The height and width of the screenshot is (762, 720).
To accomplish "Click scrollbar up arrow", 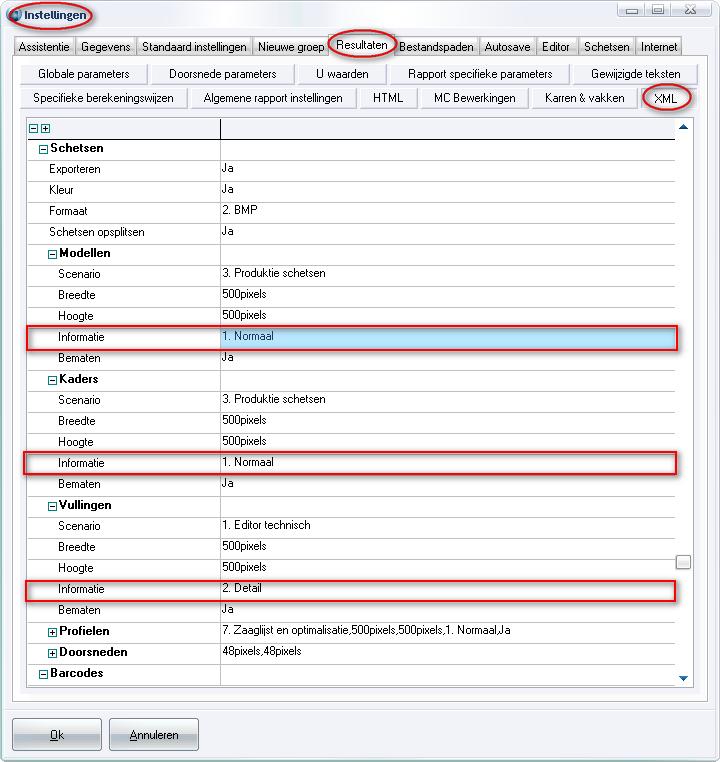I will pyautogui.click(x=683, y=127).
